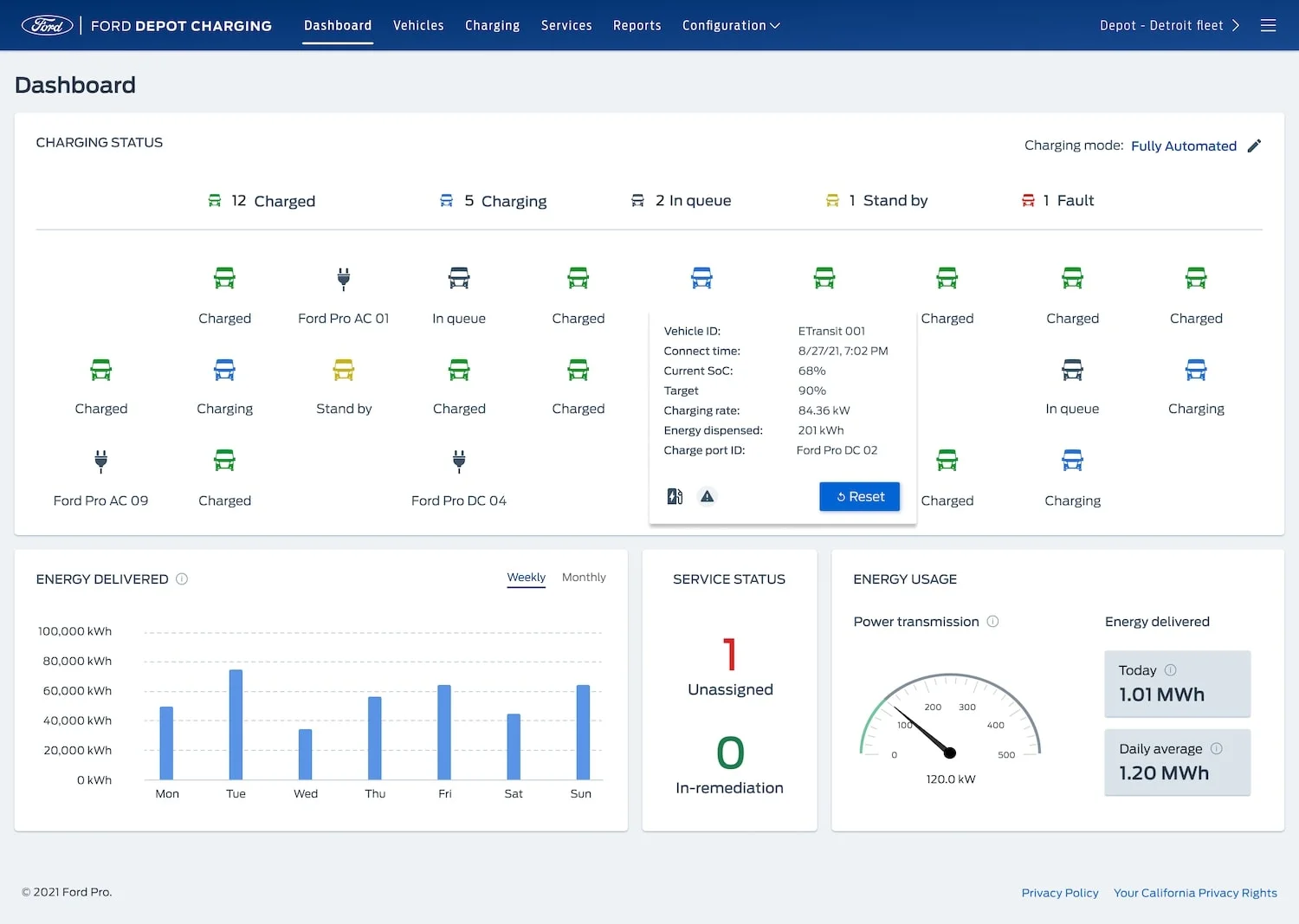Open the hamburger menu icon
The width and height of the screenshot is (1299, 924).
1268,25
